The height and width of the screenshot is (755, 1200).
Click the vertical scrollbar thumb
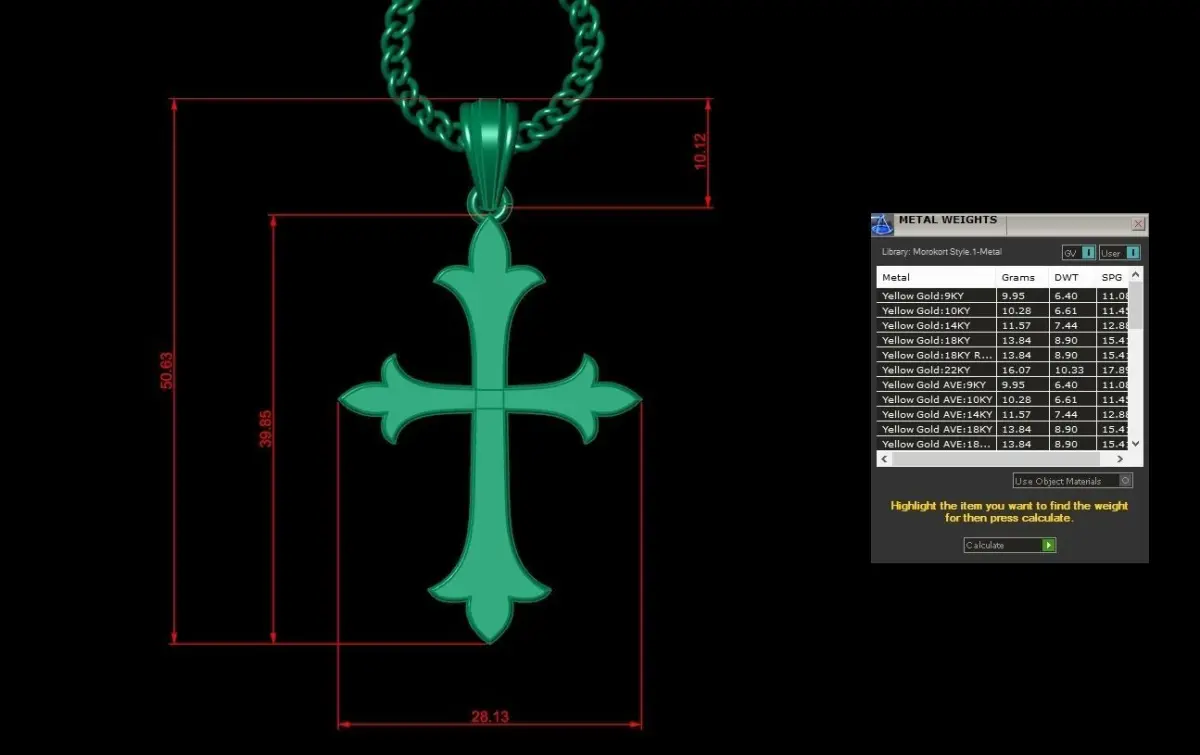click(x=1135, y=305)
